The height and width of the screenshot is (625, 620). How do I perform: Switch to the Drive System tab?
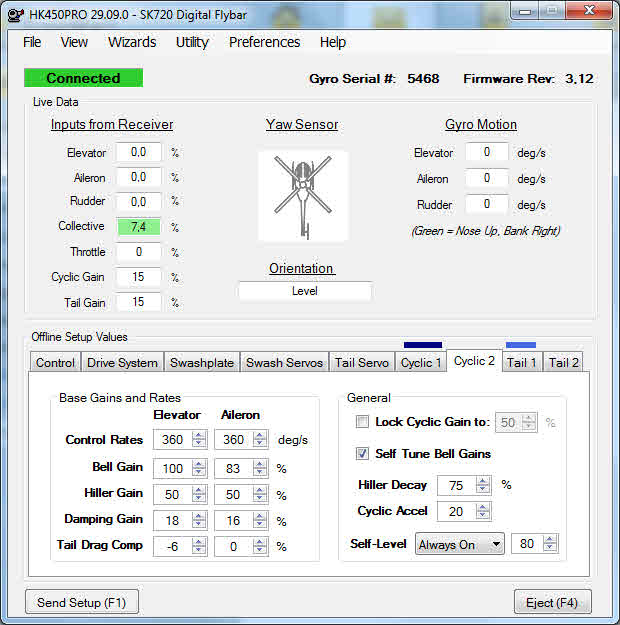tap(122, 362)
